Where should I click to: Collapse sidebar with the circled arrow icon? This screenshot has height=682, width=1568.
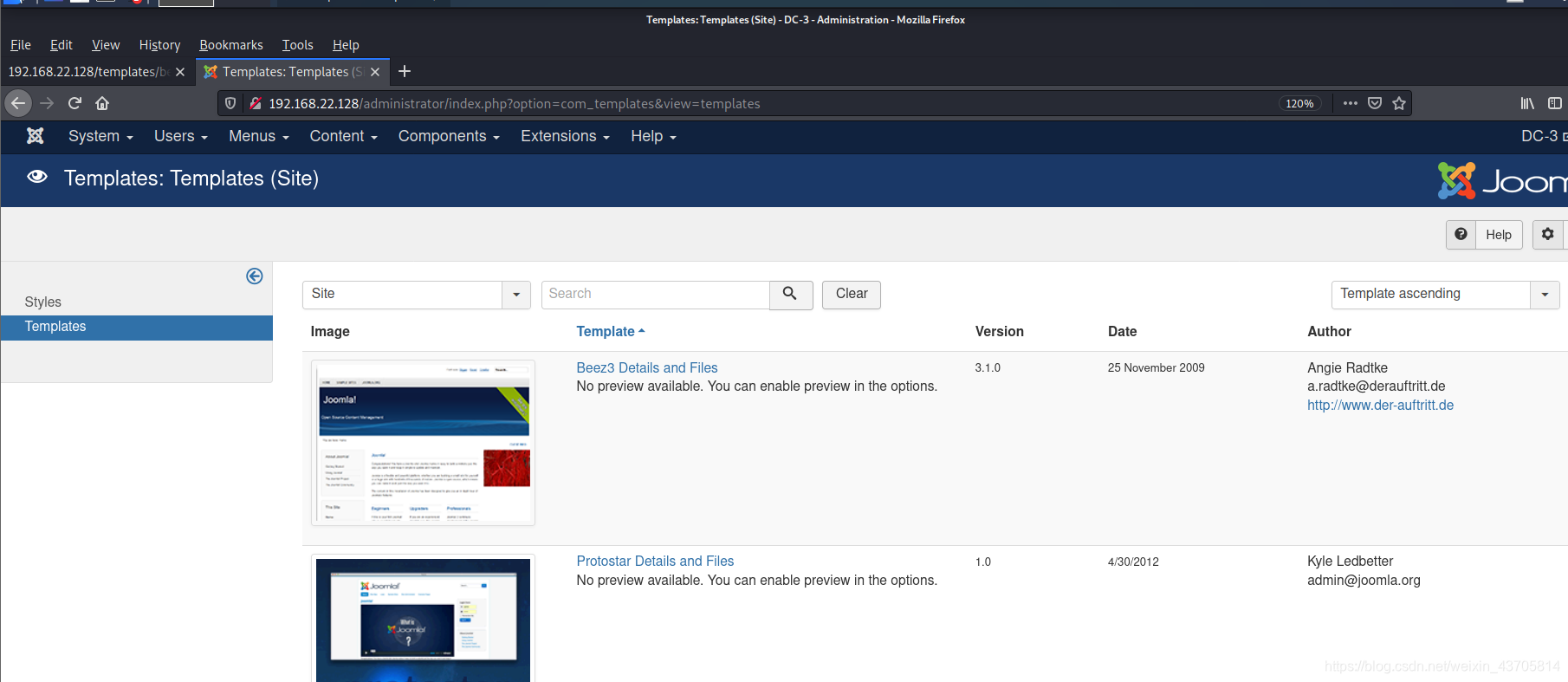[x=255, y=276]
